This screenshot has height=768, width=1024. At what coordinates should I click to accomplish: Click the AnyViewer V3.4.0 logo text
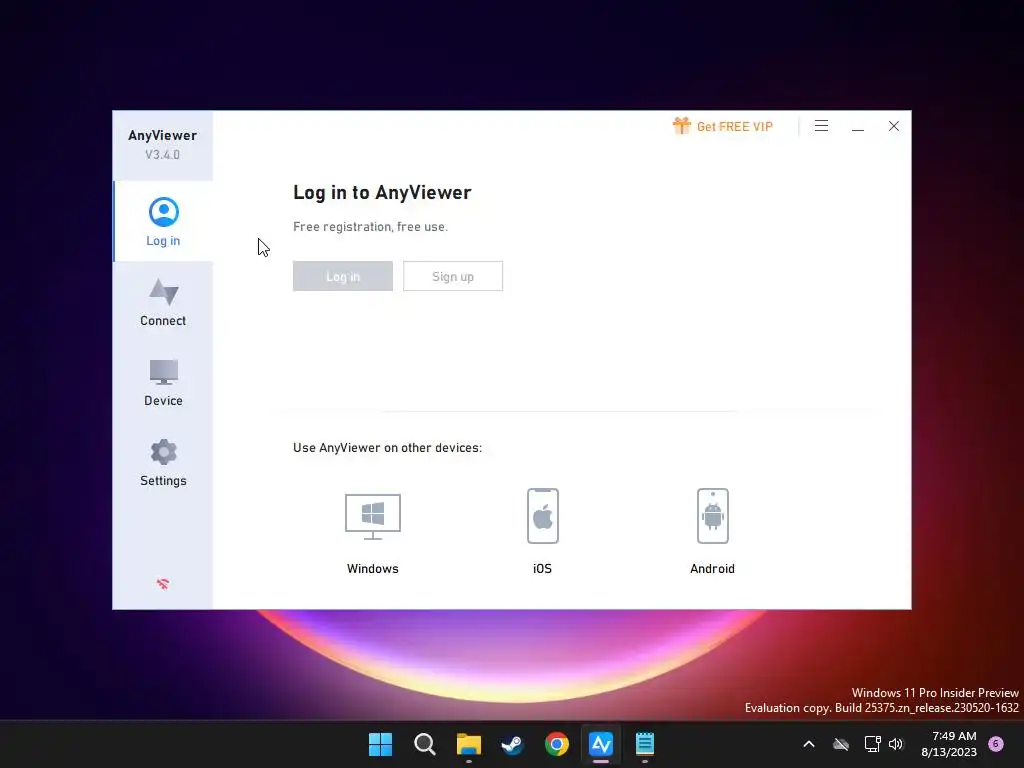pos(163,144)
